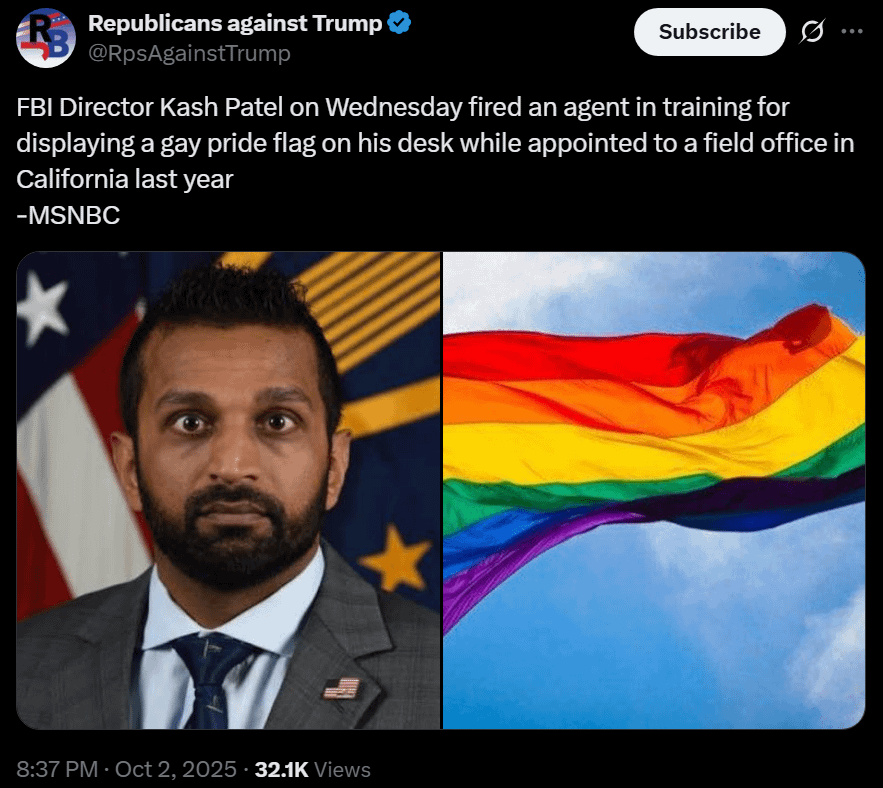Viewport: 883px width, 788px height.
Task: Click the line 'California last year' in the tweet
Action: [x=124, y=180]
